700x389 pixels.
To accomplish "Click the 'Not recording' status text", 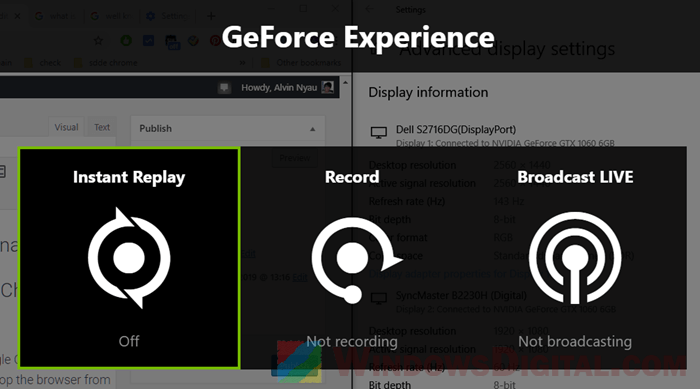I will pos(352,342).
